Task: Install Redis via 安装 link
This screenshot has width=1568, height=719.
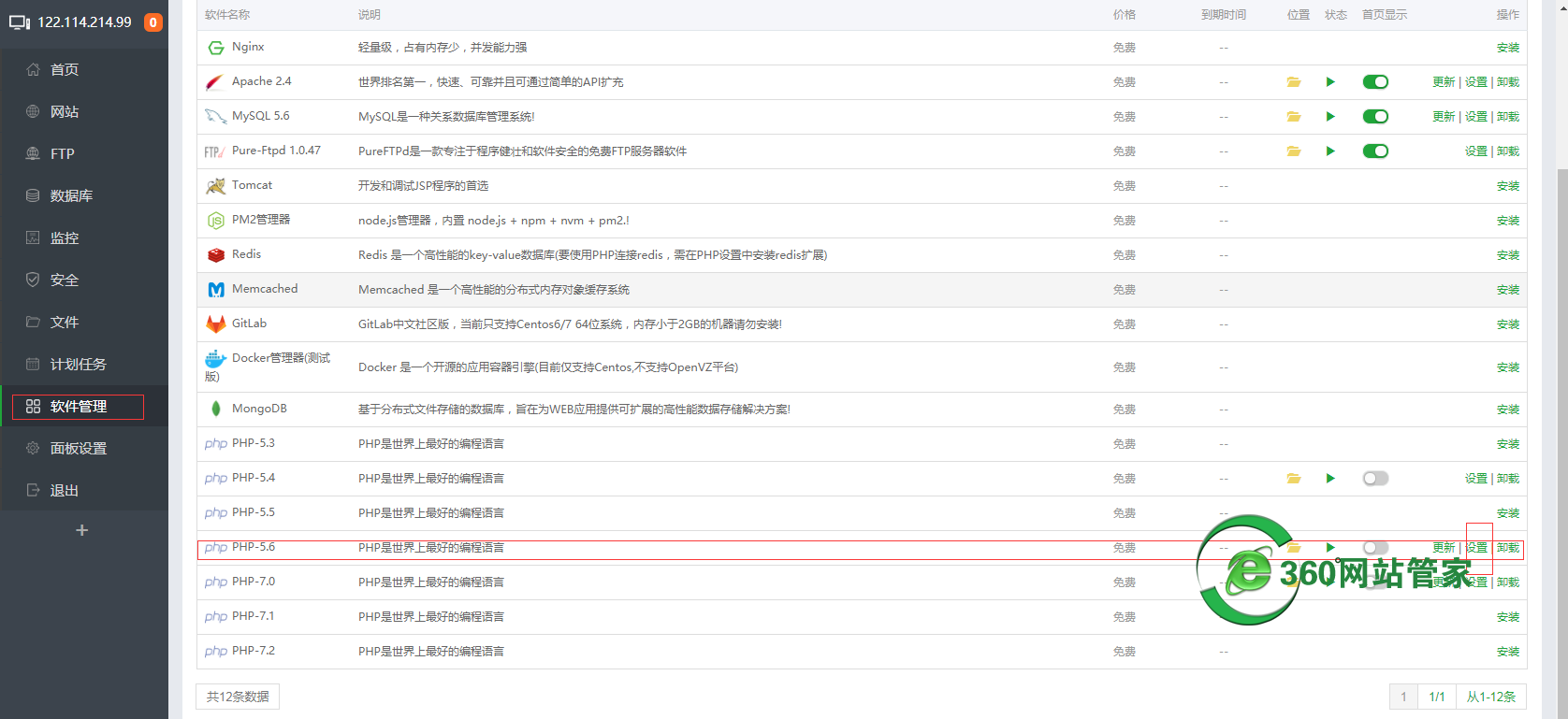Action: click(x=1508, y=255)
